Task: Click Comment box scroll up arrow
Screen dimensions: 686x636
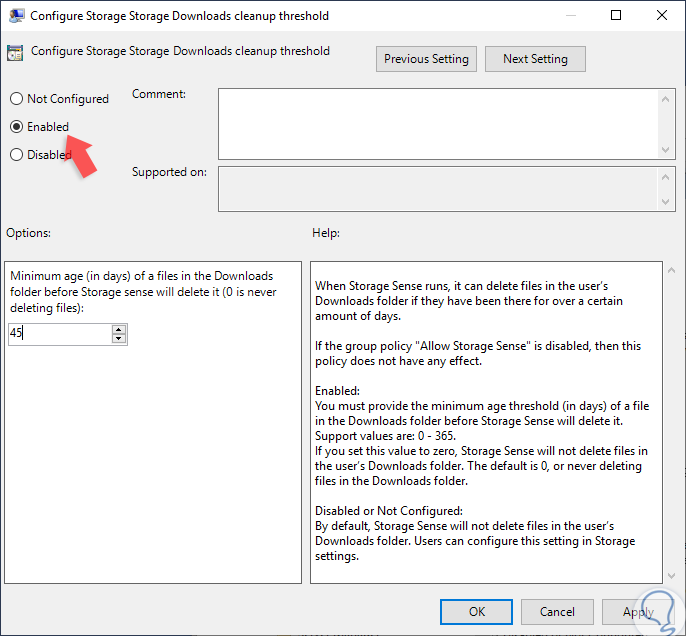Action: click(x=665, y=99)
